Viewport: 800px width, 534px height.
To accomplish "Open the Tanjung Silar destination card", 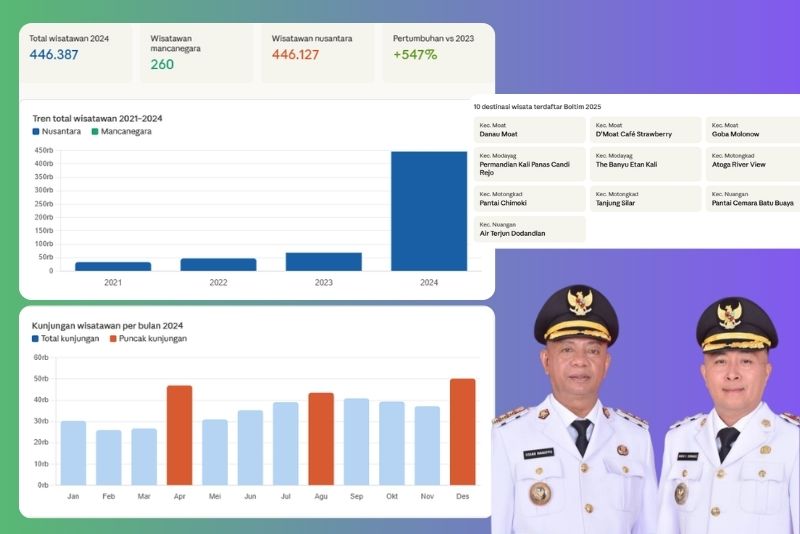I will click(645, 198).
